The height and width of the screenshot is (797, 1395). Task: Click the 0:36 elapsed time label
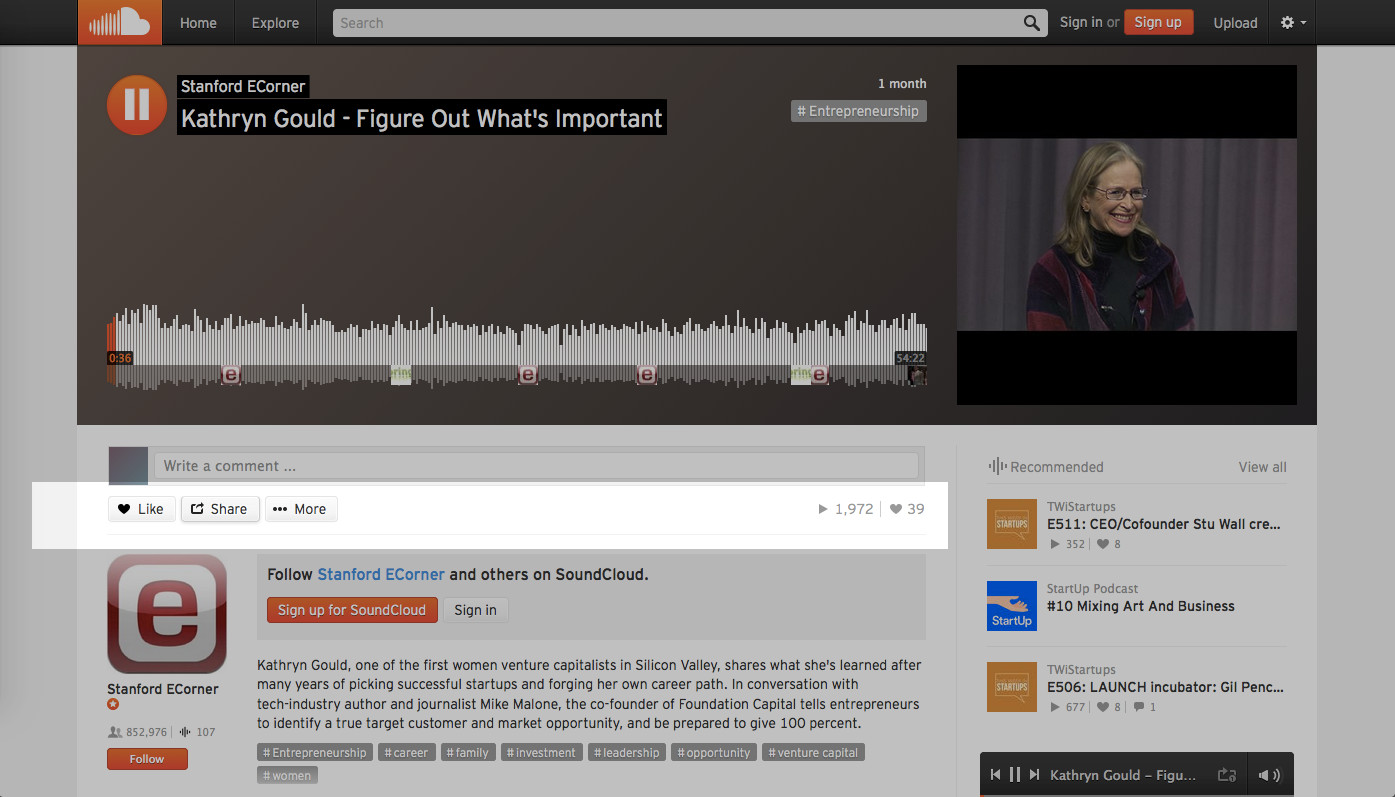(120, 358)
